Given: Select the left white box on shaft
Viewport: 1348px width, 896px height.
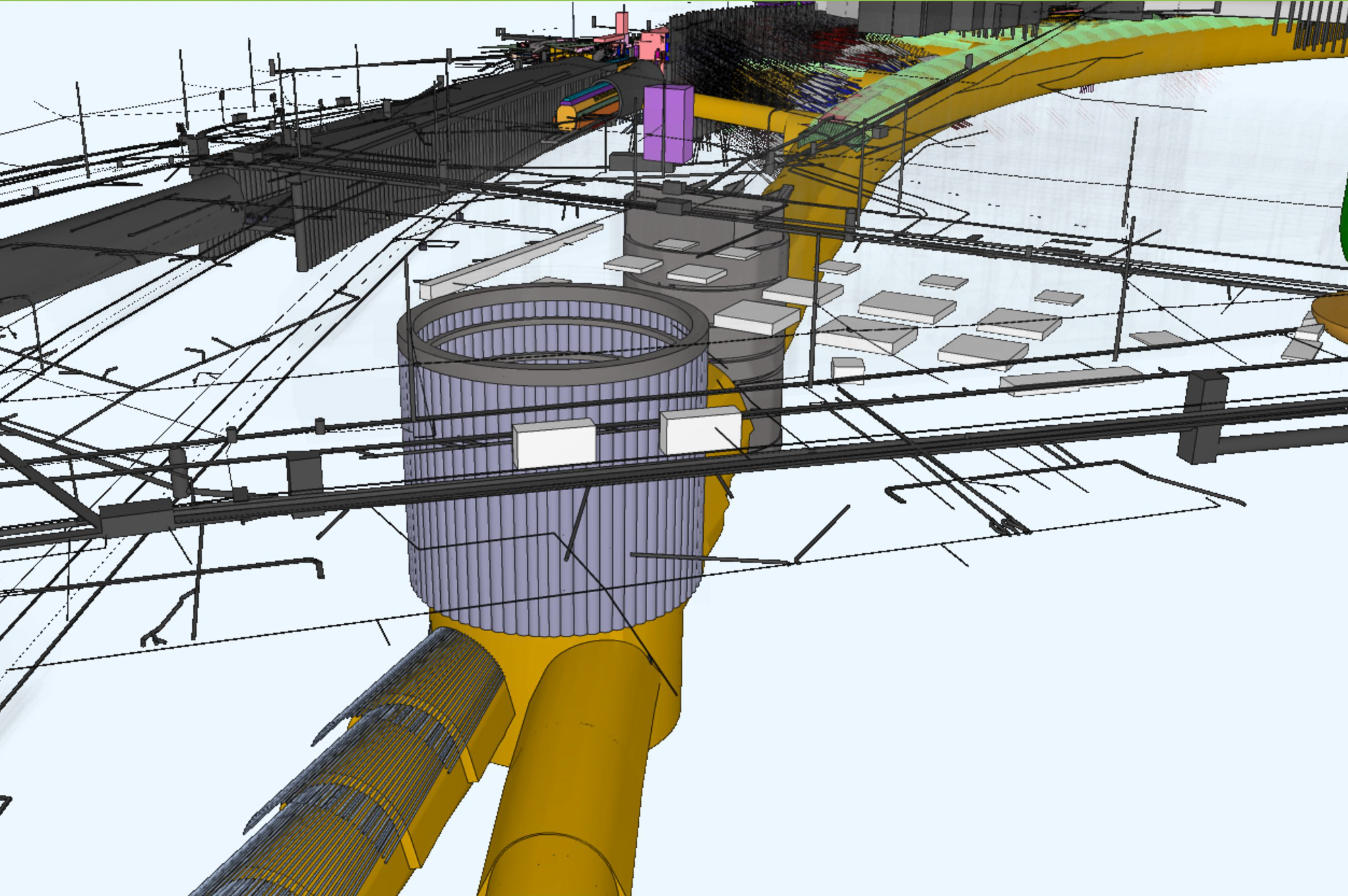Looking at the screenshot, I should (554, 443).
